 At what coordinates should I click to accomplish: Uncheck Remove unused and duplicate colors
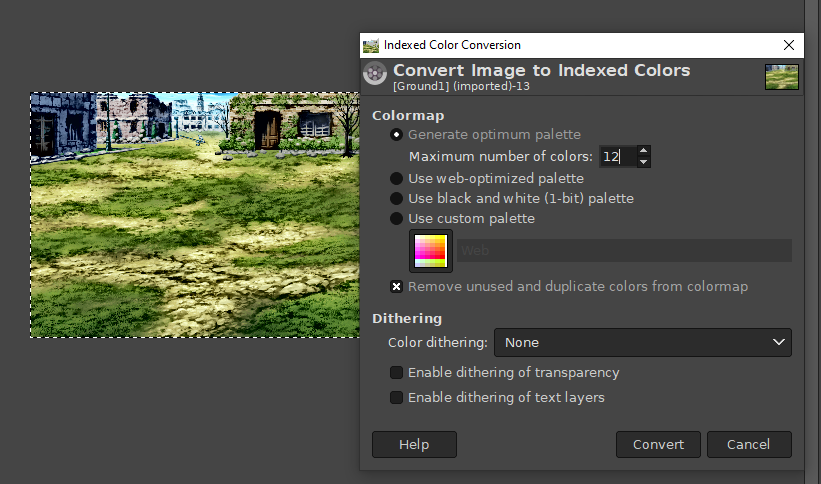click(396, 287)
